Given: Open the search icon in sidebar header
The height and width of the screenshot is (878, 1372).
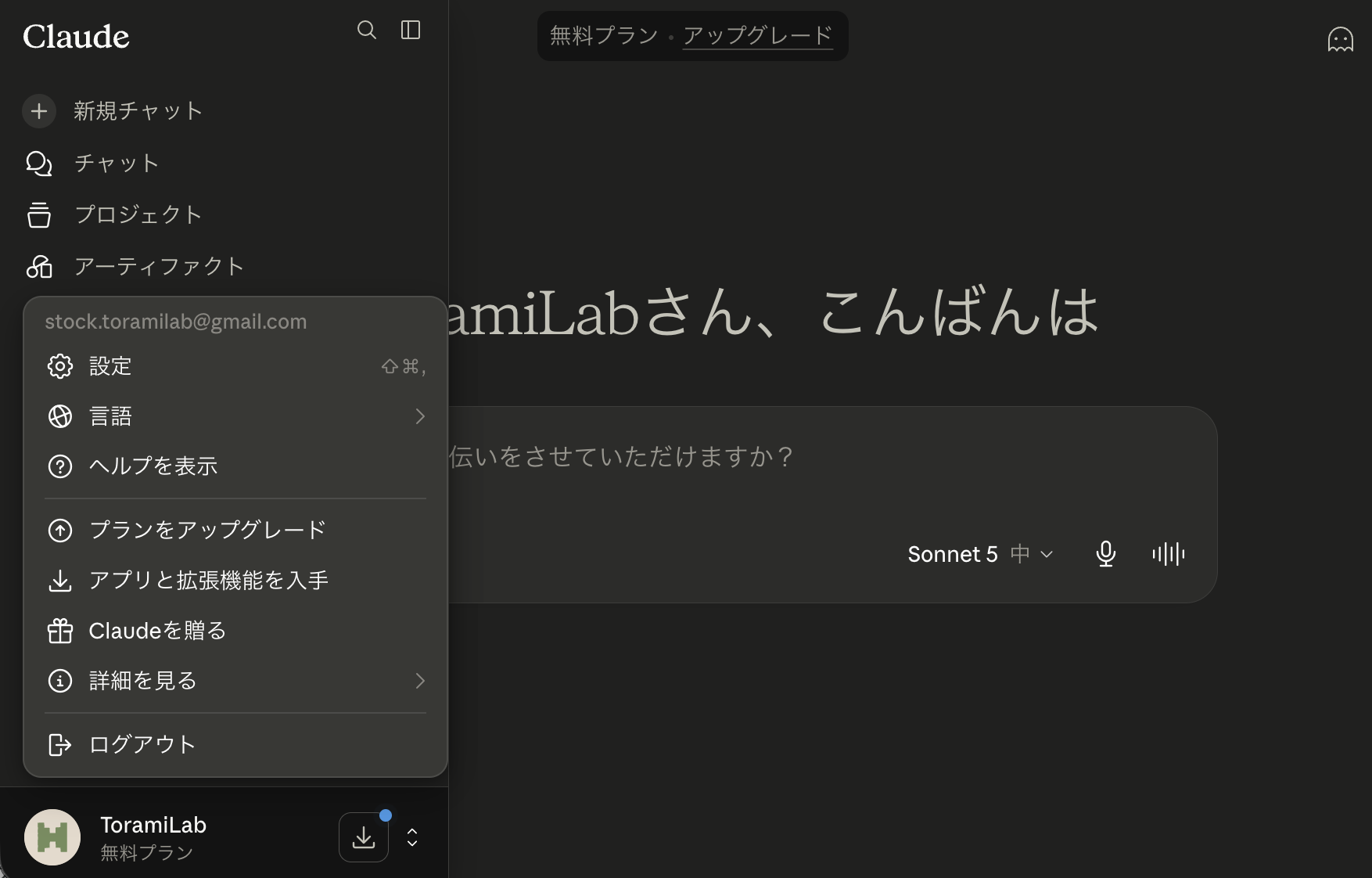Looking at the screenshot, I should tap(367, 30).
